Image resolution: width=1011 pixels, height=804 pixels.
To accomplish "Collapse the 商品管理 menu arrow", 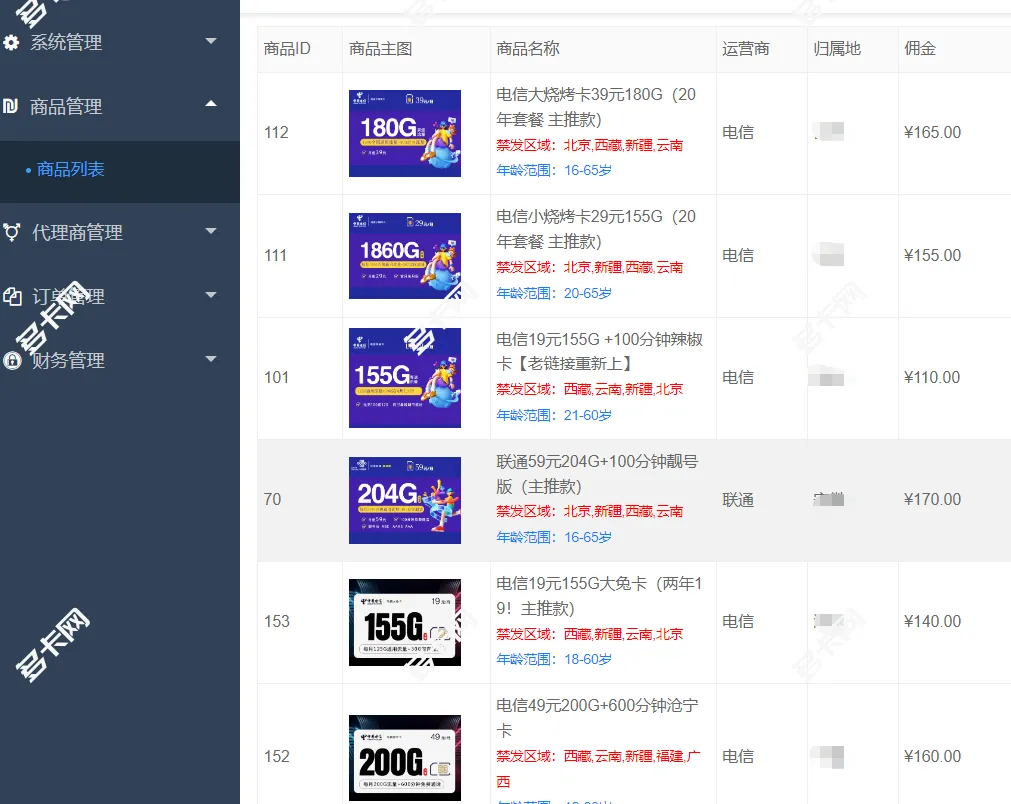I will (x=211, y=104).
